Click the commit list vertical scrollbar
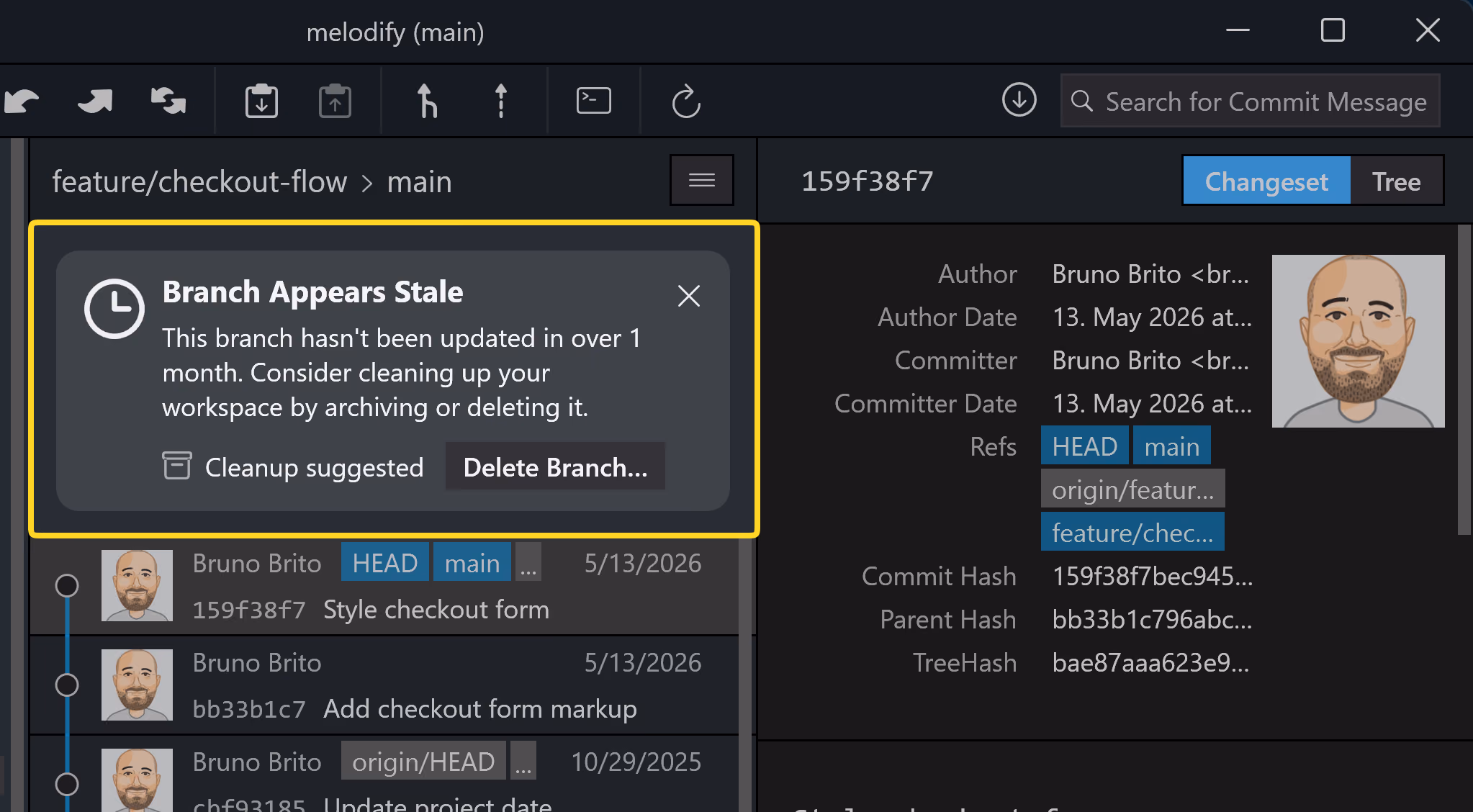This screenshot has width=1473, height=812. tap(746, 675)
